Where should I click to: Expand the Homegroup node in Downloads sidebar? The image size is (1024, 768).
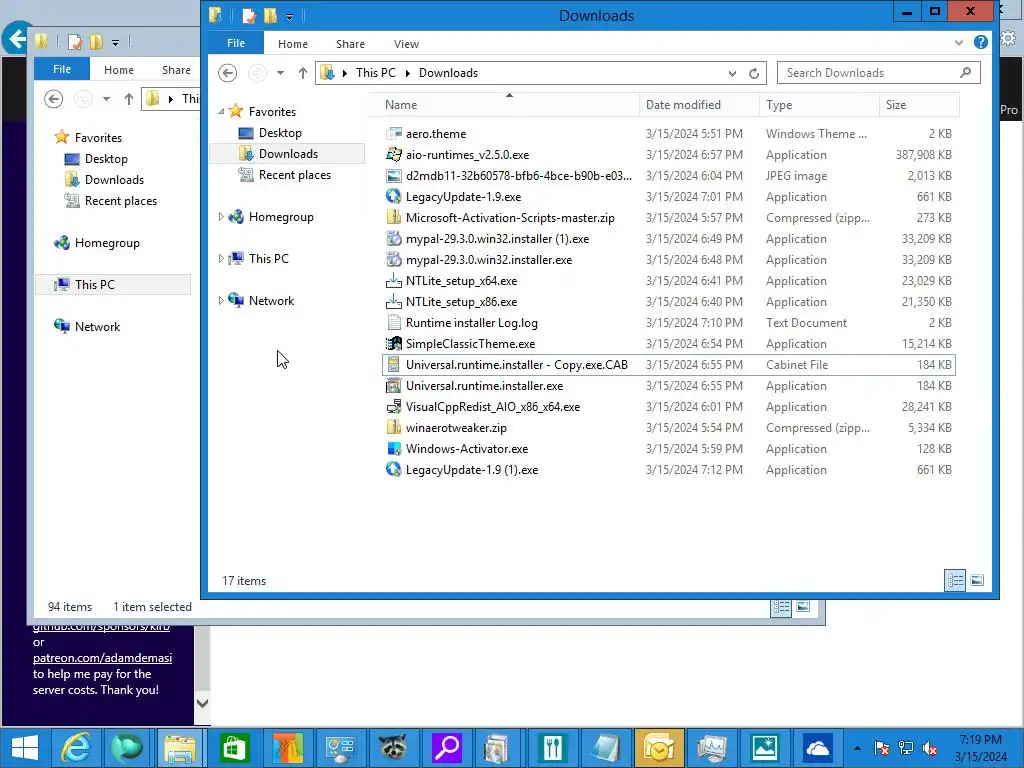coord(221,217)
